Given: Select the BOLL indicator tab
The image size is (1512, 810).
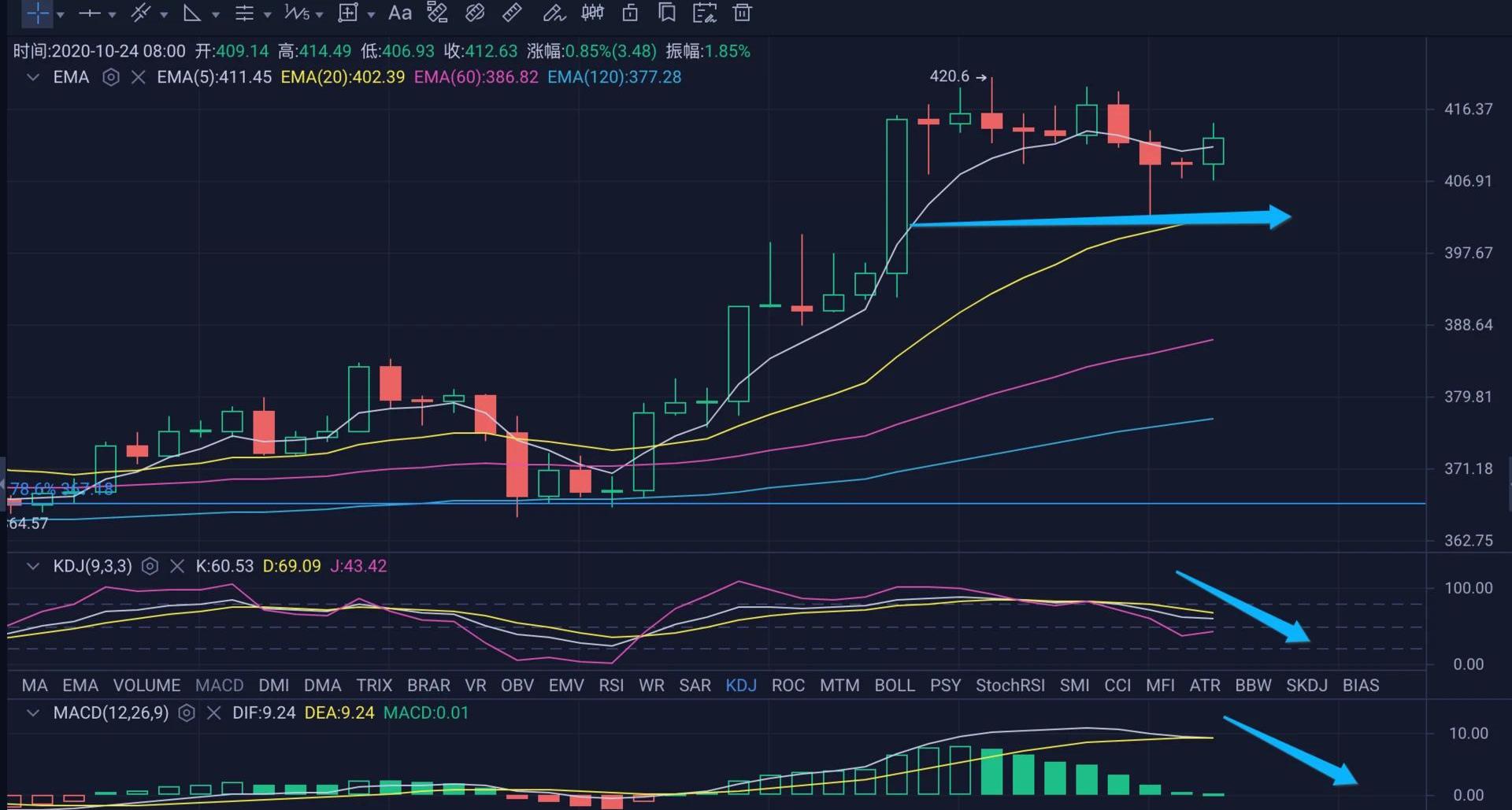Looking at the screenshot, I should click(895, 686).
